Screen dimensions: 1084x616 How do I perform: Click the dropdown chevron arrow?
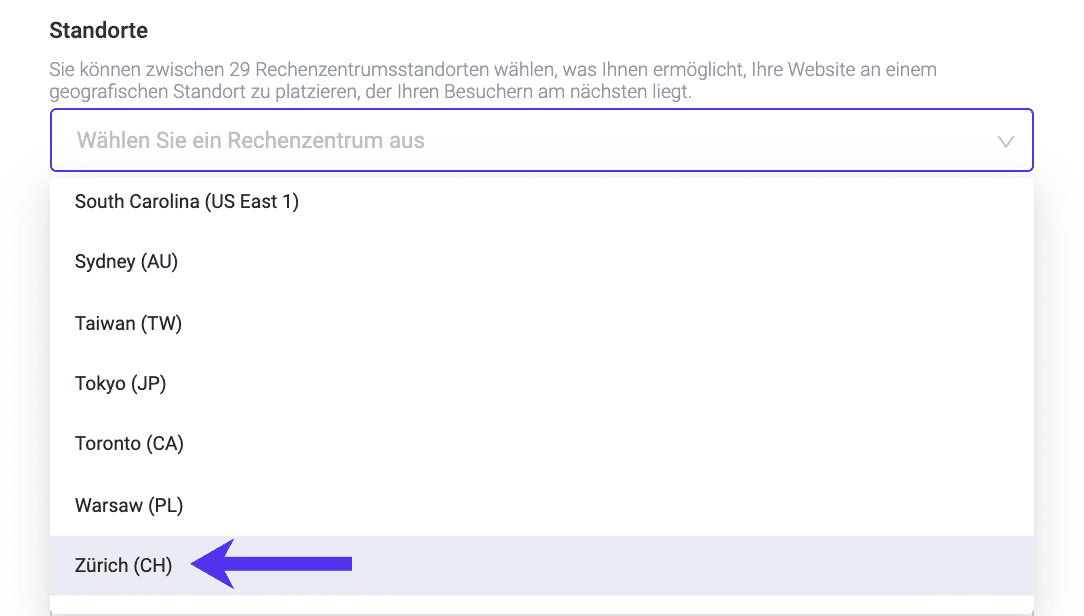point(1006,141)
